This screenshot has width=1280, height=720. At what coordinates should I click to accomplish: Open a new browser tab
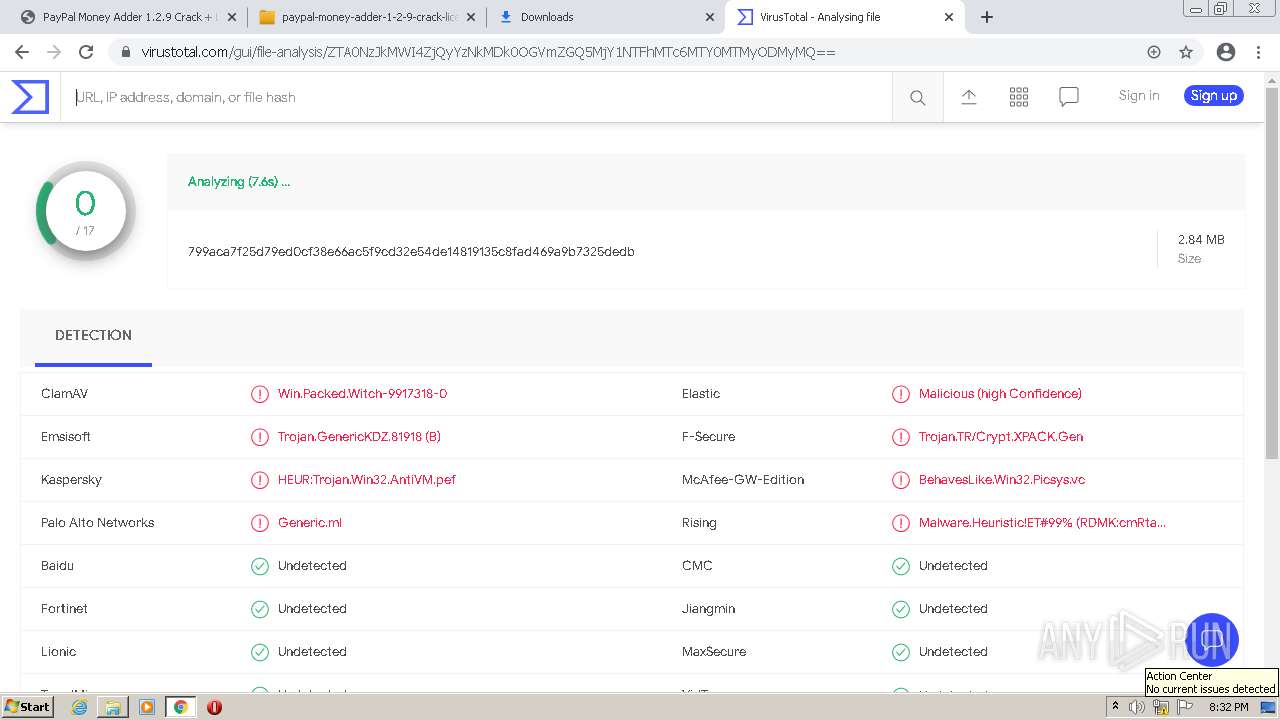pos(987,17)
